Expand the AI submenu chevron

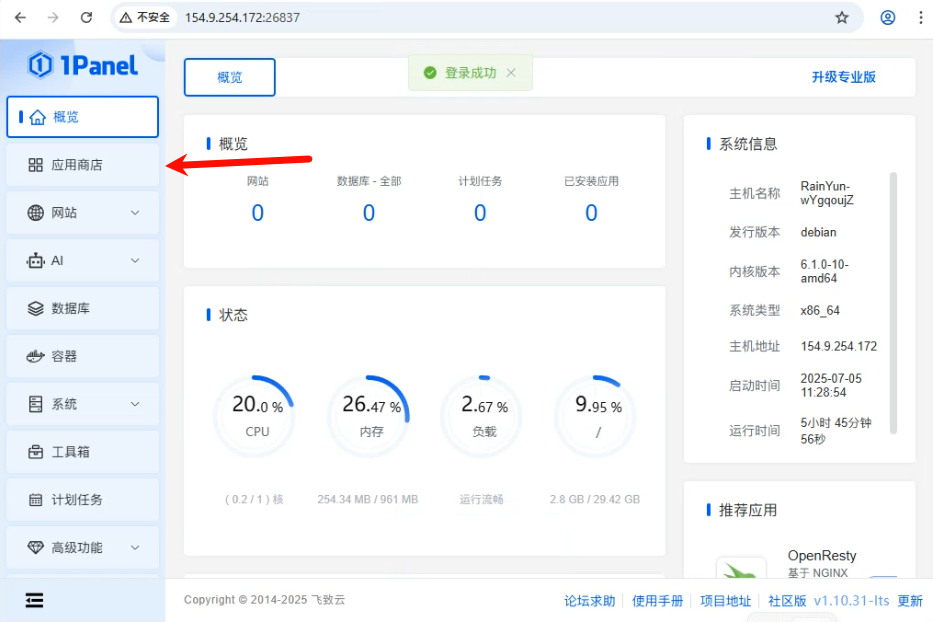point(135,261)
